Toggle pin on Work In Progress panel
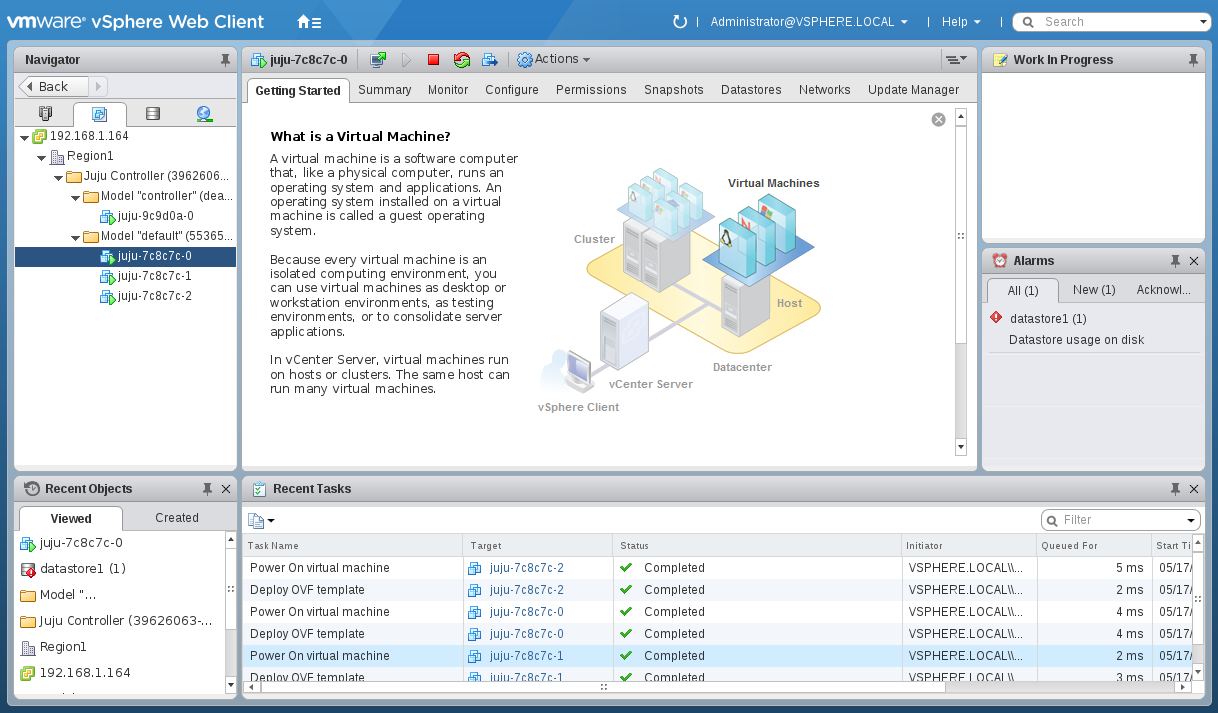The width and height of the screenshot is (1218, 713). [x=1192, y=60]
